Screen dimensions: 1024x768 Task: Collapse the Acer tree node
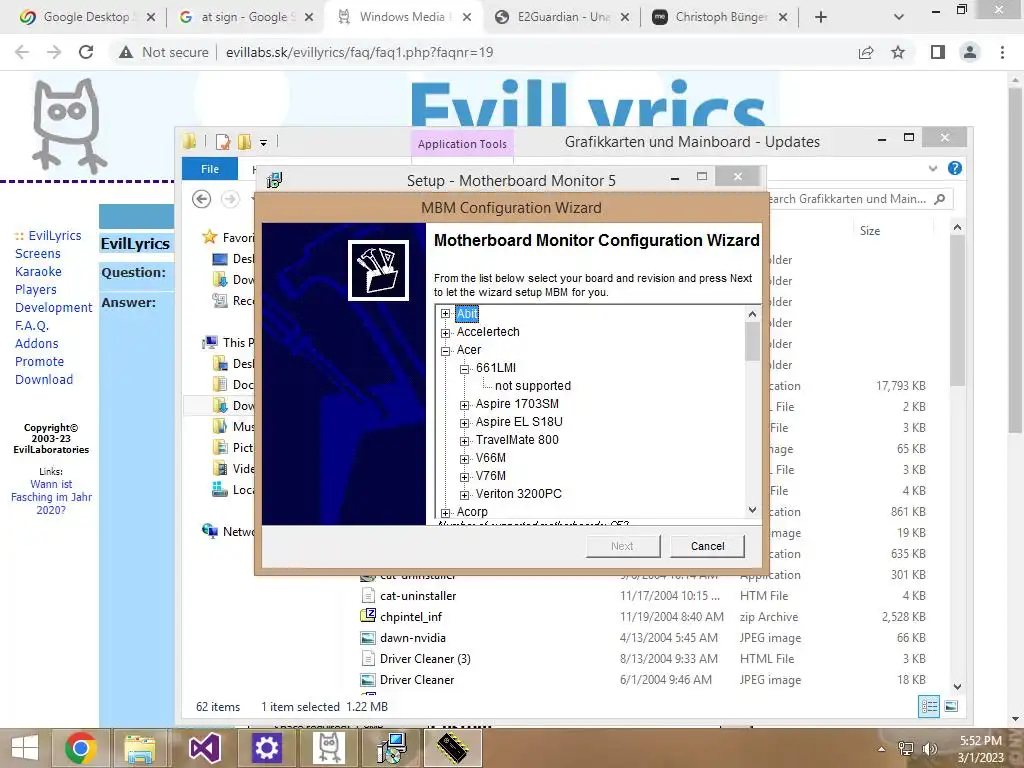click(445, 351)
